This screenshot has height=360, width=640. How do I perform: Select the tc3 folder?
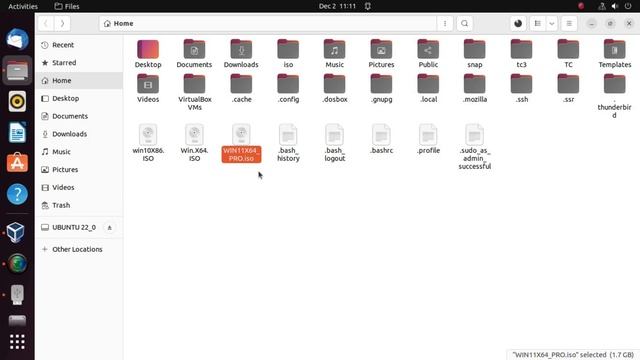[x=521, y=50]
